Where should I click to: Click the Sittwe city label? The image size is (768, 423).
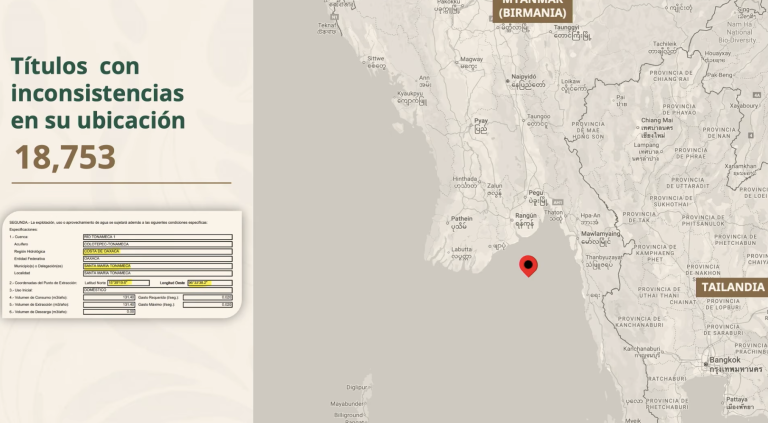pyautogui.click(x=376, y=58)
